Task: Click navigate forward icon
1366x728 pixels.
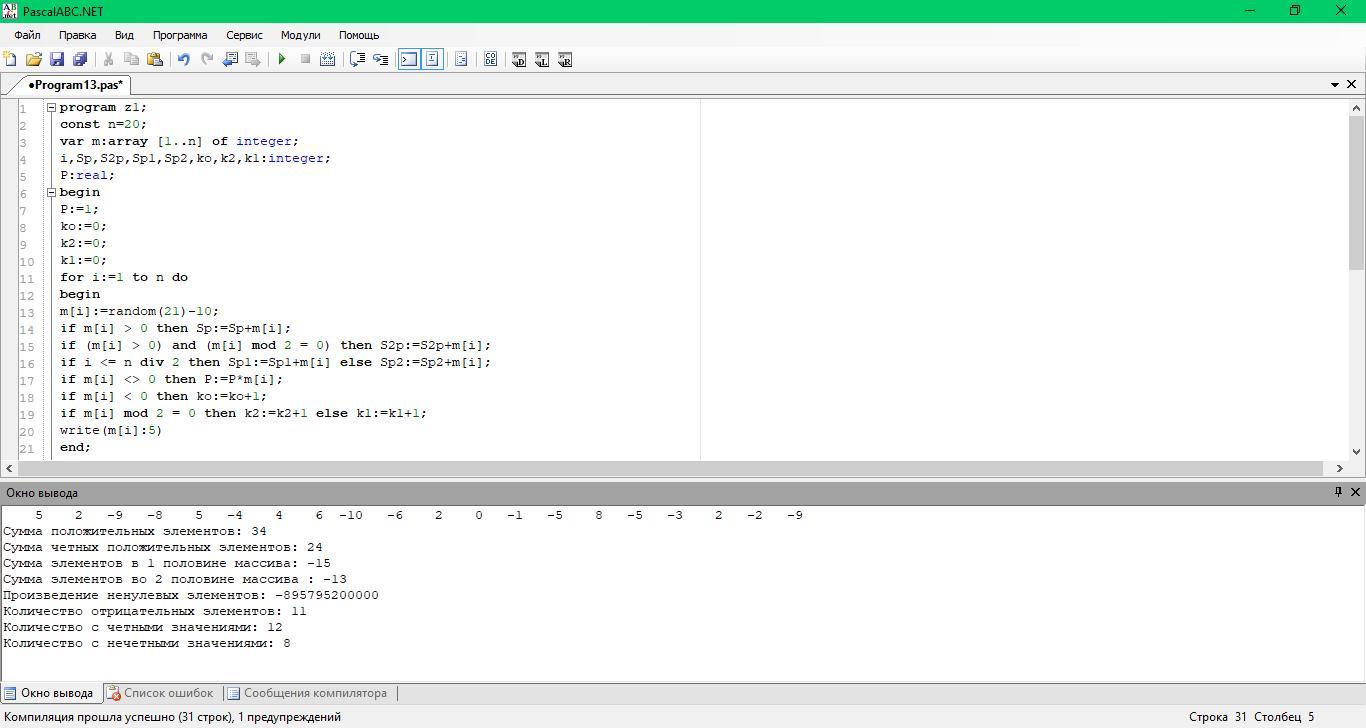Action: point(253,60)
